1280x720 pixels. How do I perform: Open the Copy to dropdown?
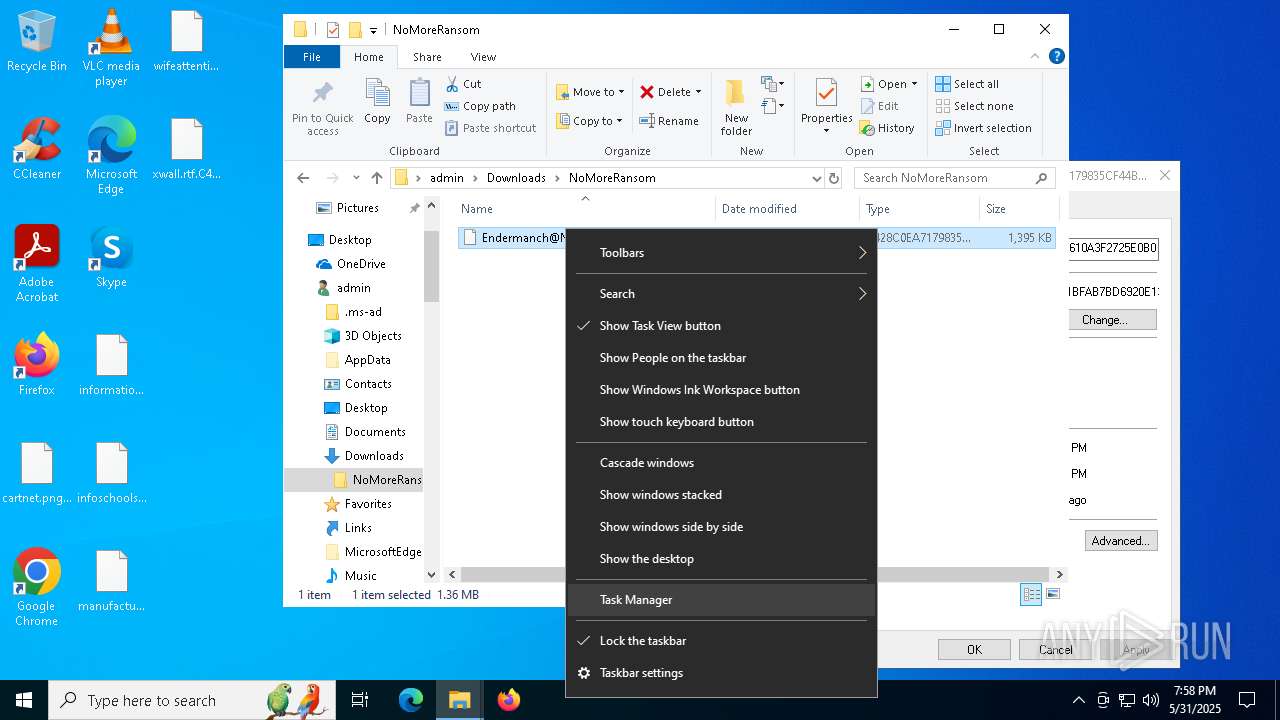(x=589, y=121)
